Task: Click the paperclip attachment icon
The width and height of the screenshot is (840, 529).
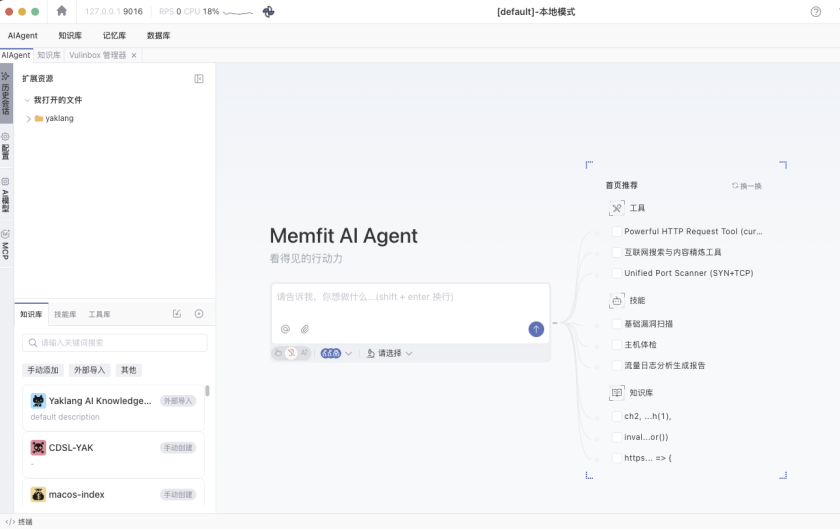Action: 305,329
